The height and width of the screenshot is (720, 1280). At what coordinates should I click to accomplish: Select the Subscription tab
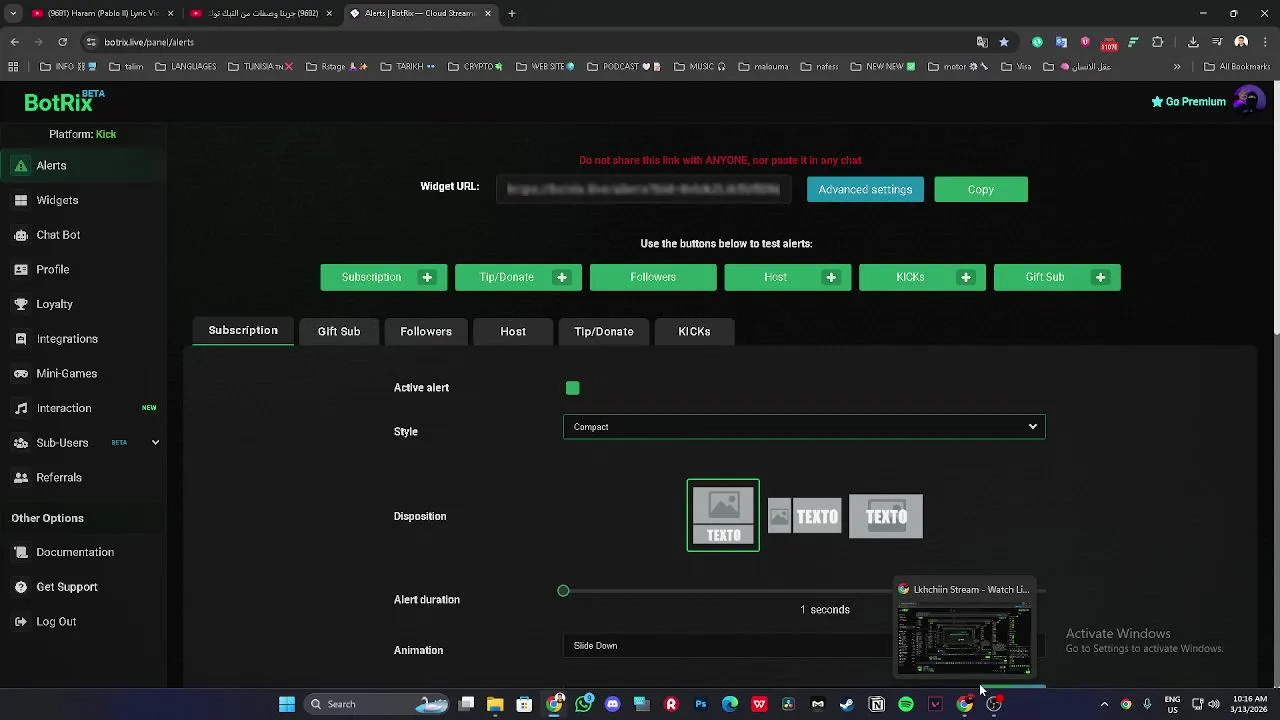pyautogui.click(x=243, y=331)
